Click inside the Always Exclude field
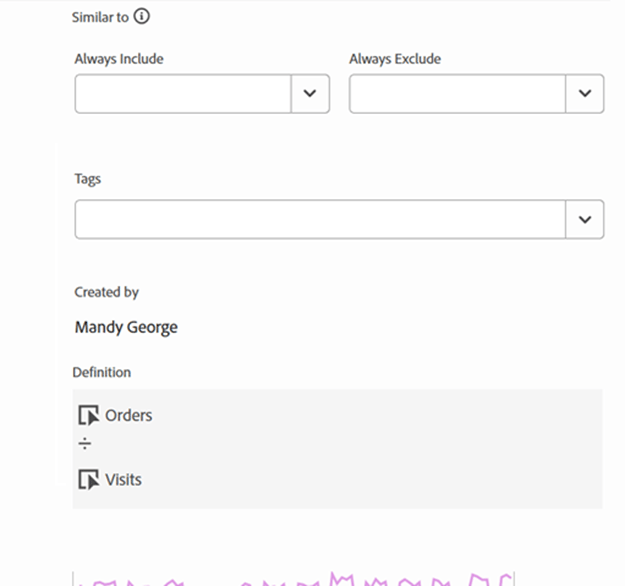This screenshot has height=586, width=625. pos(457,94)
